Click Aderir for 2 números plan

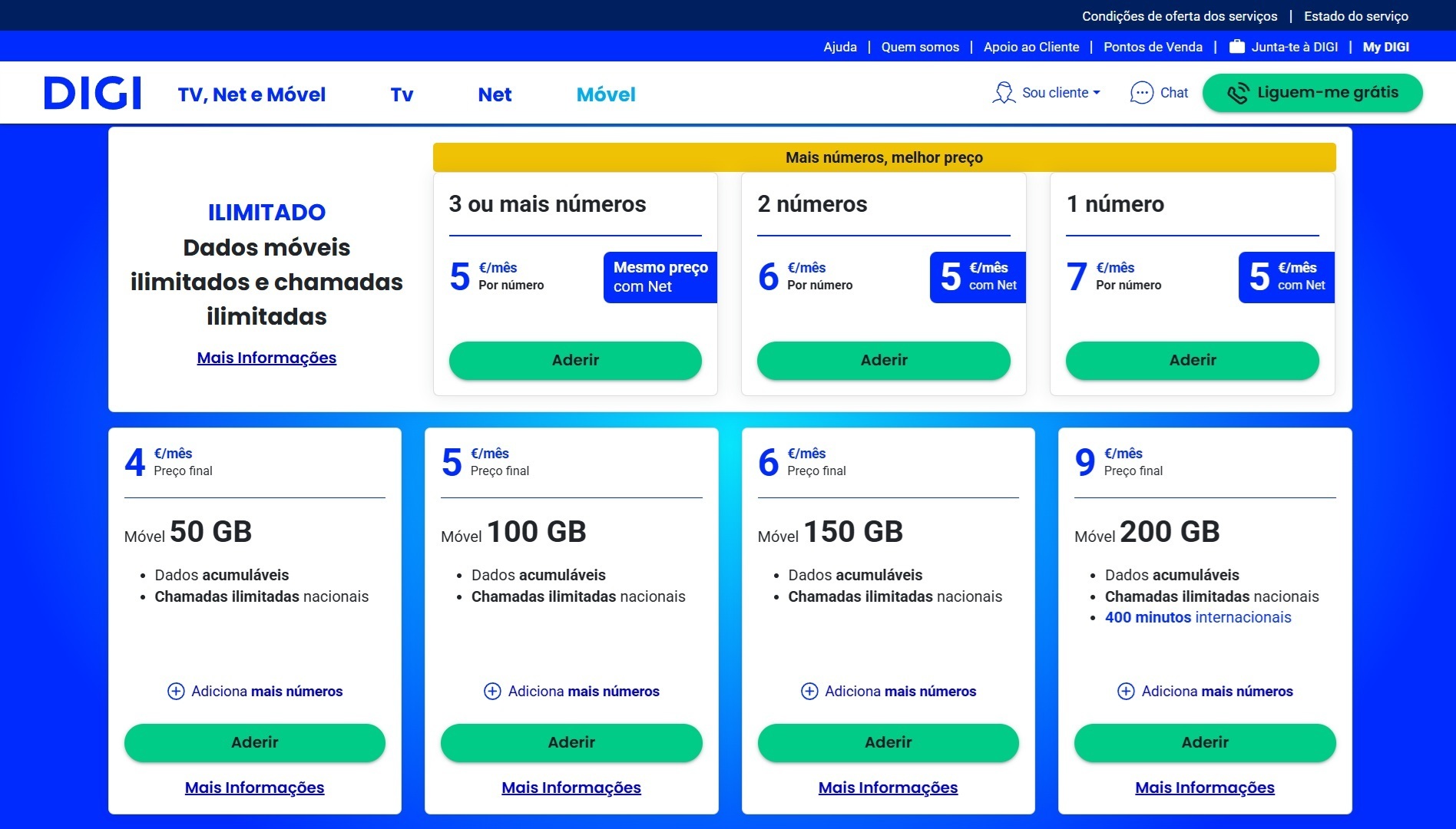pyautogui.click(x=884, y=360)
